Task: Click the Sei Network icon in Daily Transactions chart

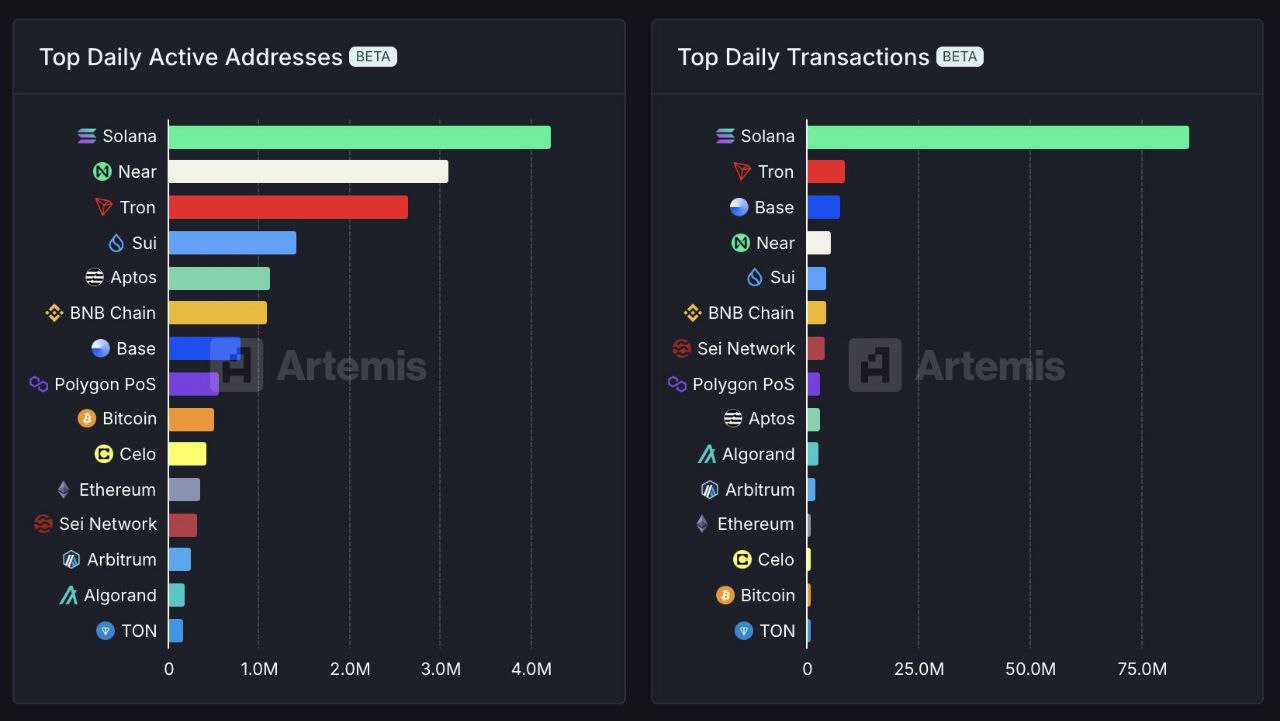Action: [681, 348]
